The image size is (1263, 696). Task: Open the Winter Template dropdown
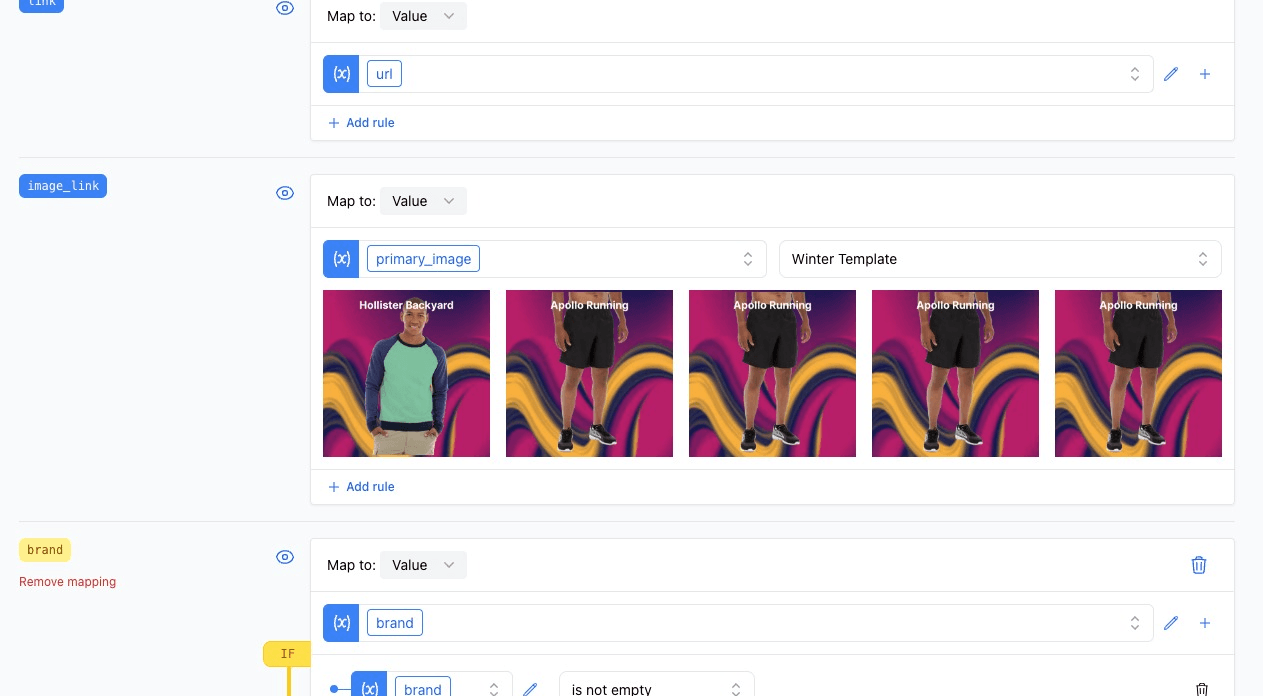click(999, 259)
